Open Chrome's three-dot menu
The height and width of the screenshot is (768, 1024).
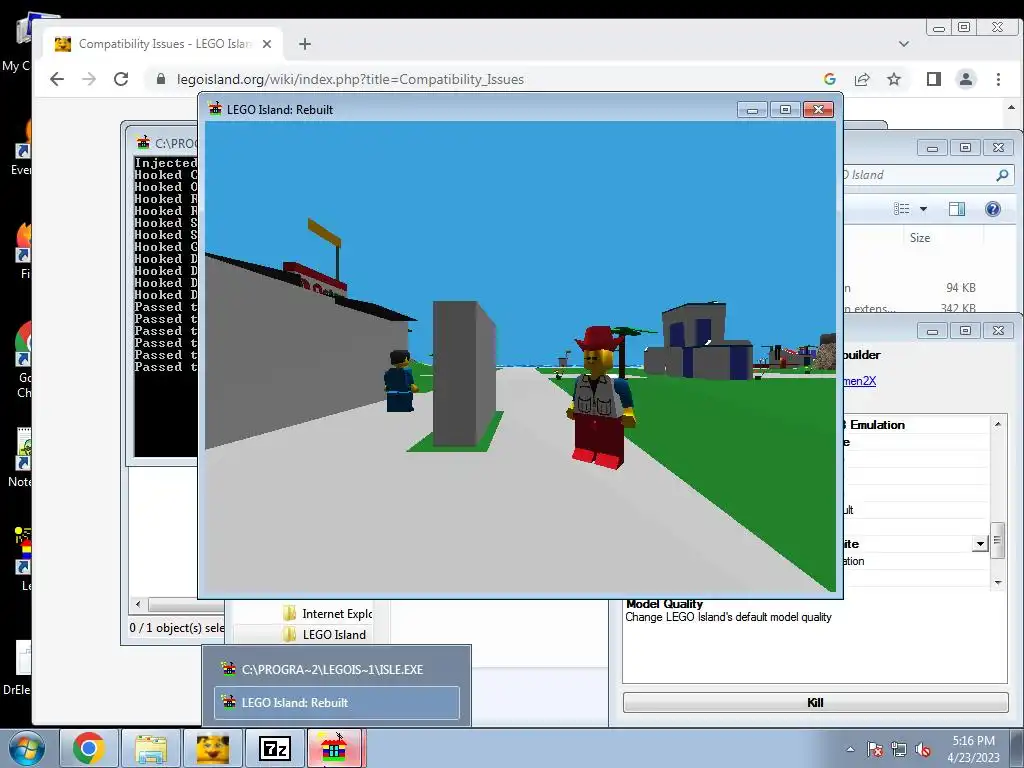999,80
